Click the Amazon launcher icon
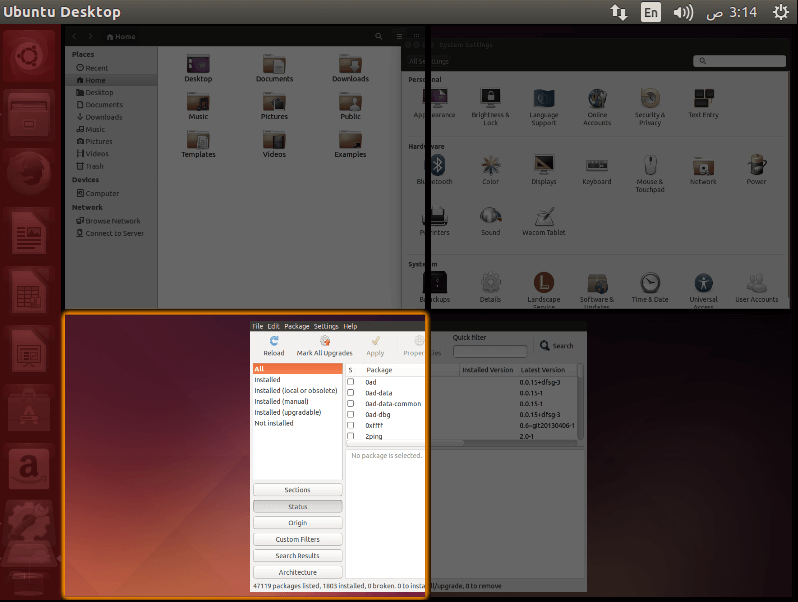Image resolution: width=798 pixels, height=602 pixels. pyautogui.click(x=29, y=469)
